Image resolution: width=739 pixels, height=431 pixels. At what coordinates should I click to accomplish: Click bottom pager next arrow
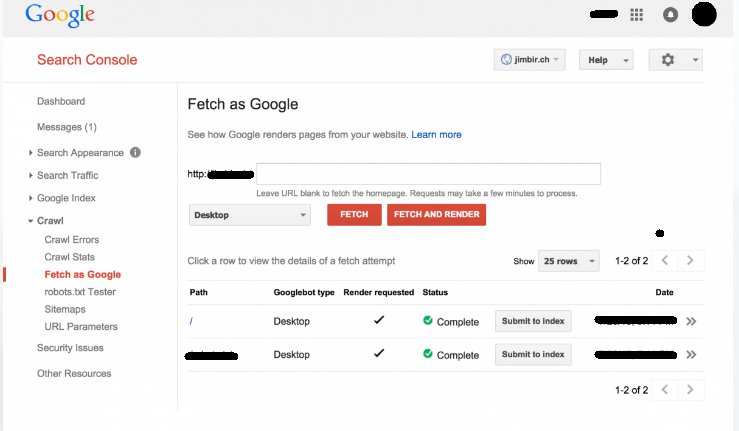tap(690, 390)
